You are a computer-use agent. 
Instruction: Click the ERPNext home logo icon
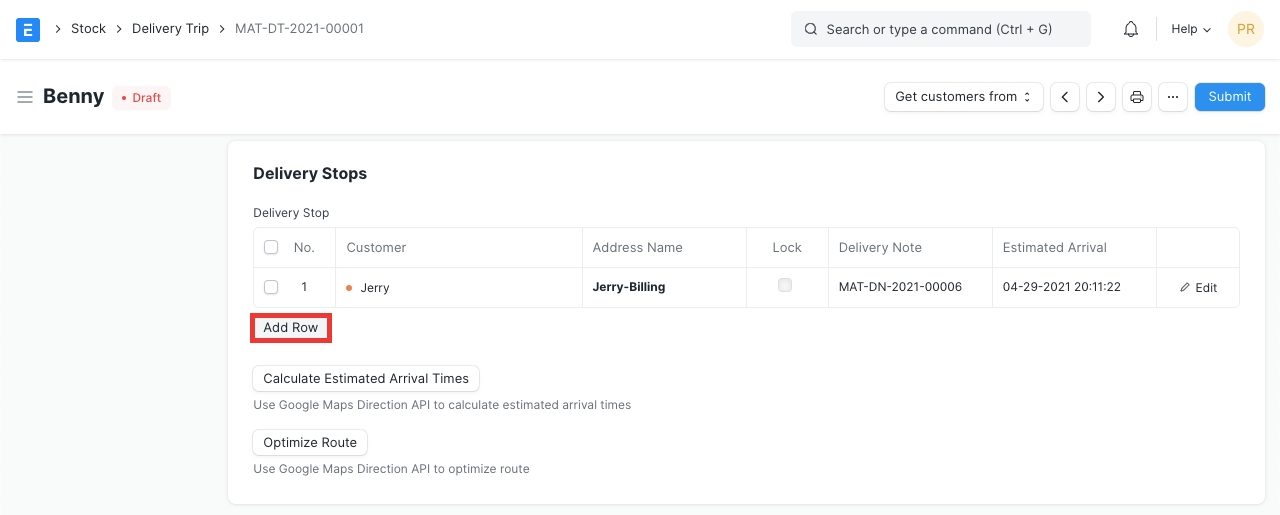[28, 29]
